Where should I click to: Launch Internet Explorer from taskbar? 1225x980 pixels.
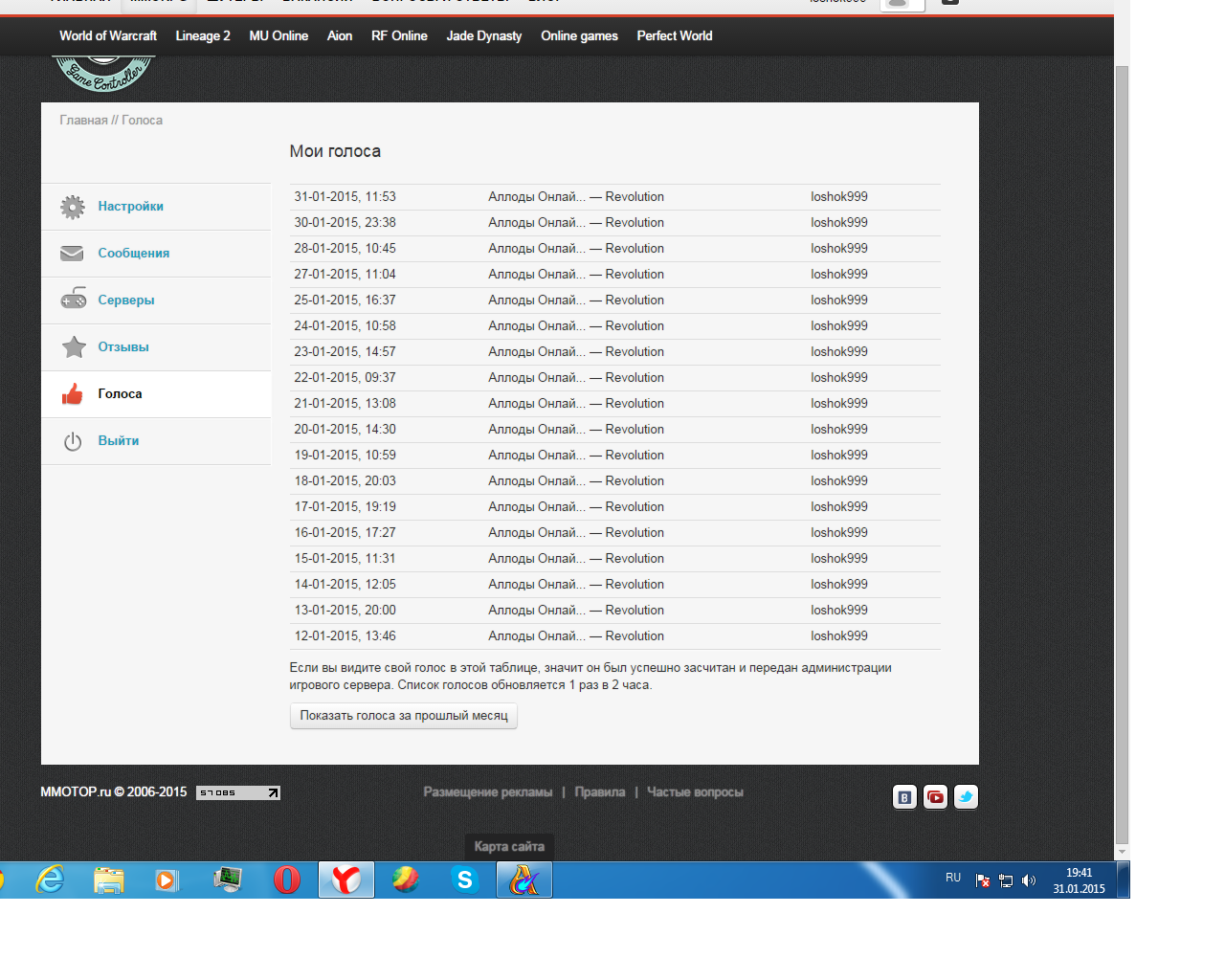pos(50,880)
